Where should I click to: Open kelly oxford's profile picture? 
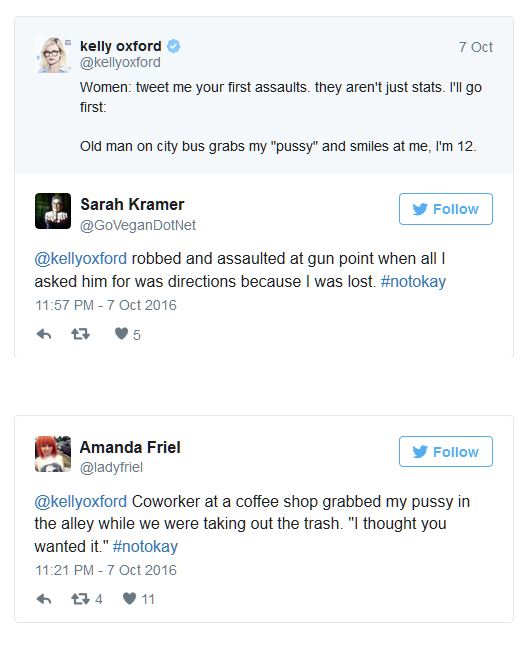(x=53, y=55)
